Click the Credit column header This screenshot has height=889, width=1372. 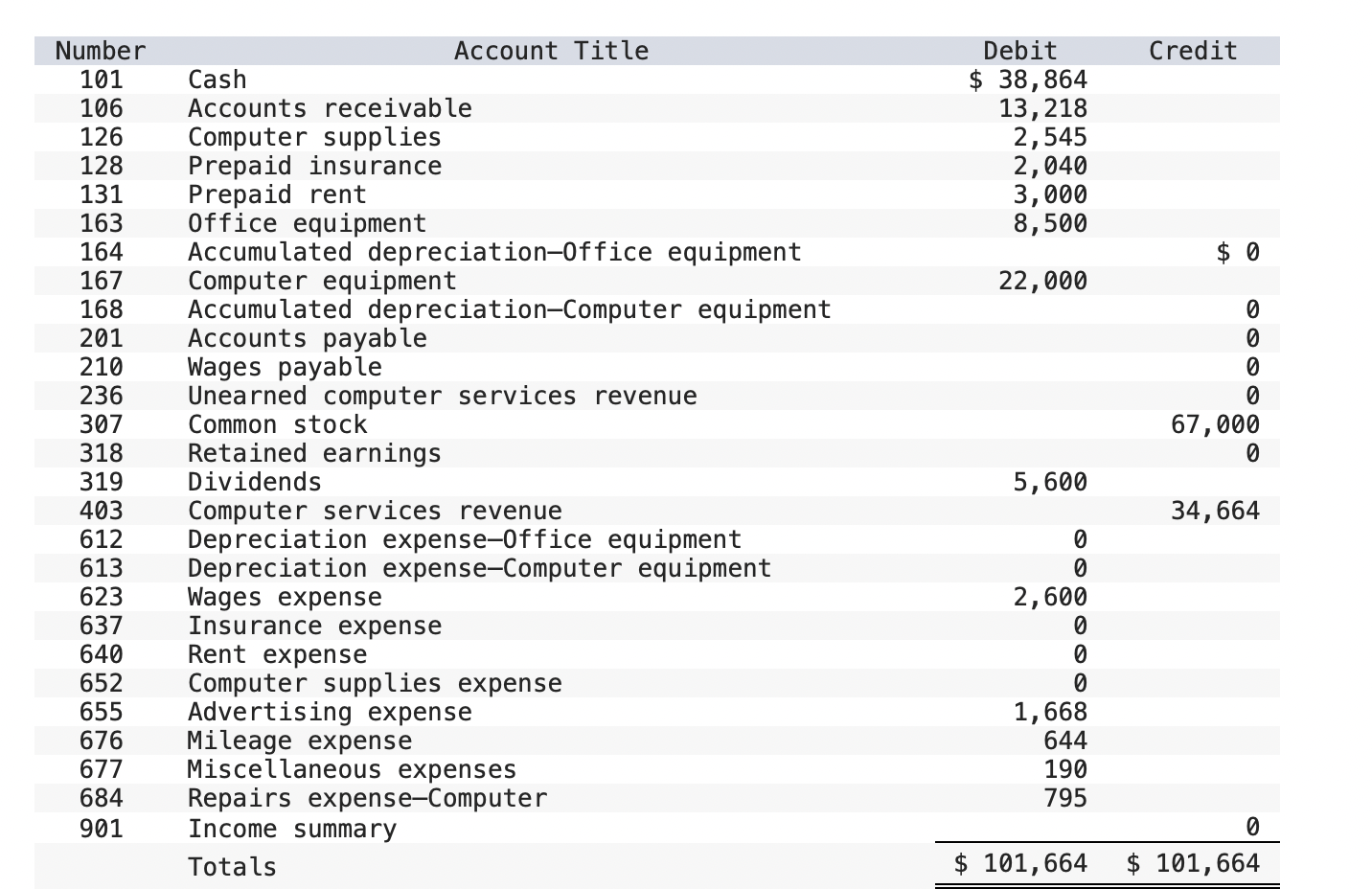coord(1193,51)
